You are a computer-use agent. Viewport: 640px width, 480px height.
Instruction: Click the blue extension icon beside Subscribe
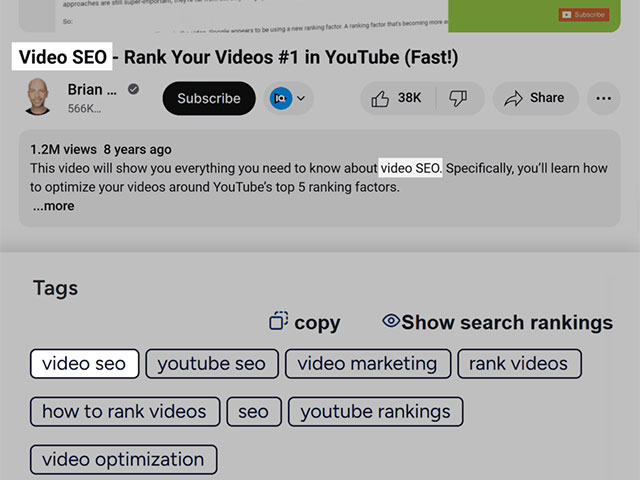[281, 98]
